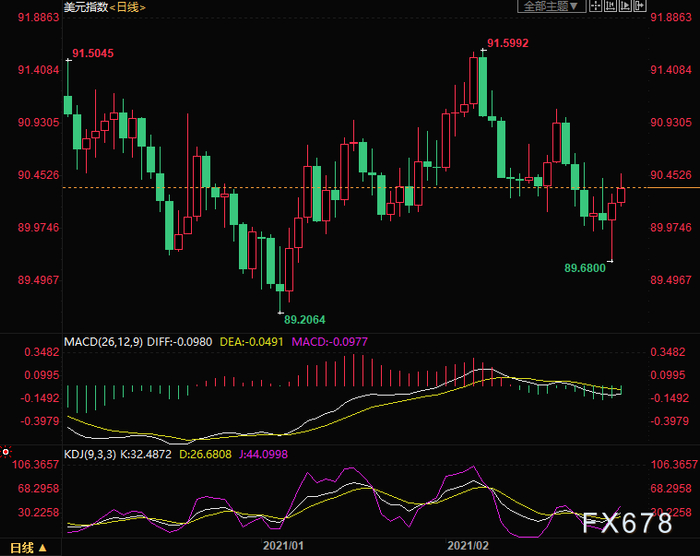Viewport: 700px width, 556px height.
Task: Click the play/scroll chart icon
Action: (625, 6)
